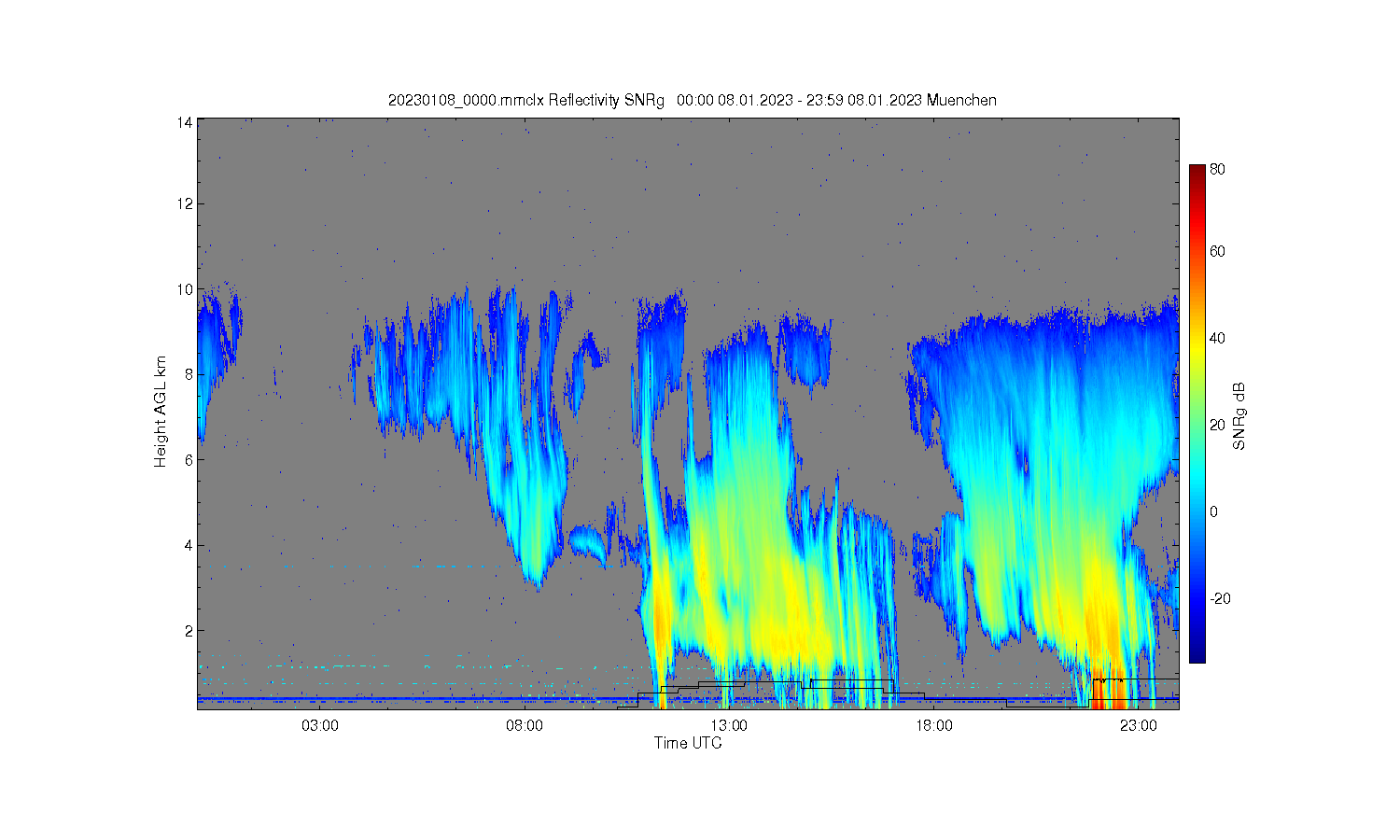Click the height tick label 6
1400x840 pixels.
[x=189, y=460]
